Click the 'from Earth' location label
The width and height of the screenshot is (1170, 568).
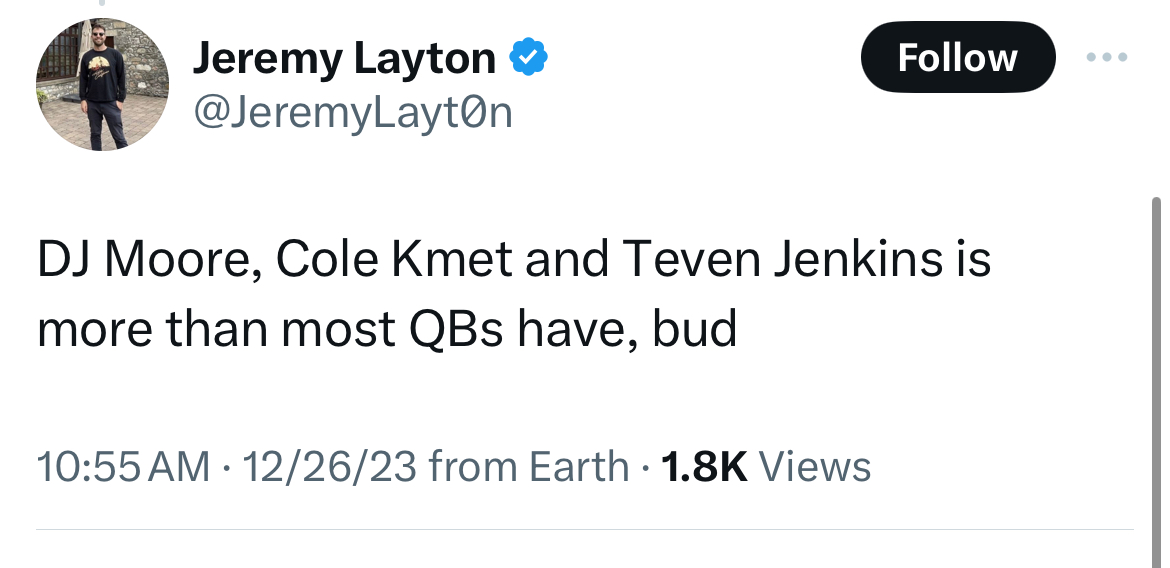point(529,467)
